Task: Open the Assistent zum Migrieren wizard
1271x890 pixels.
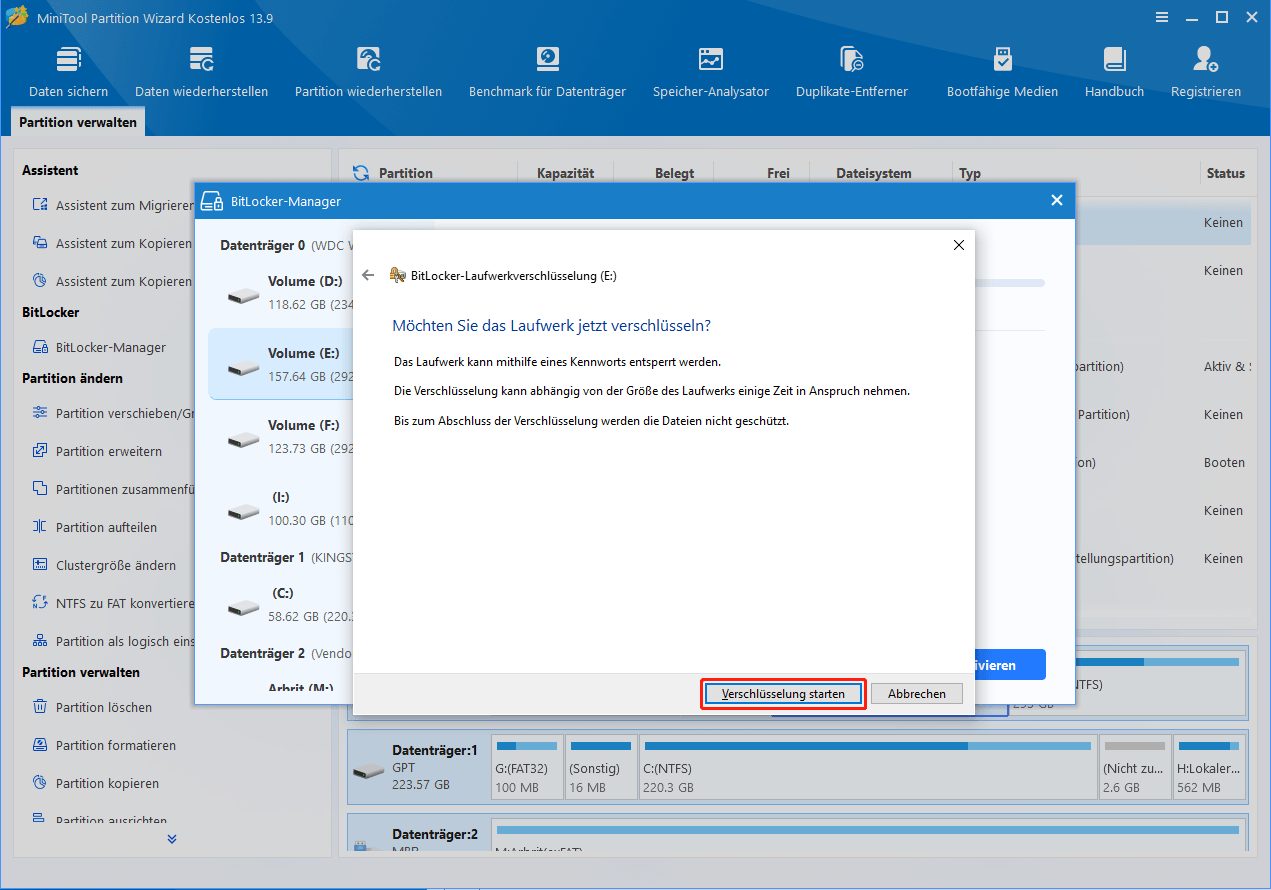Action: tap(112, 205)
